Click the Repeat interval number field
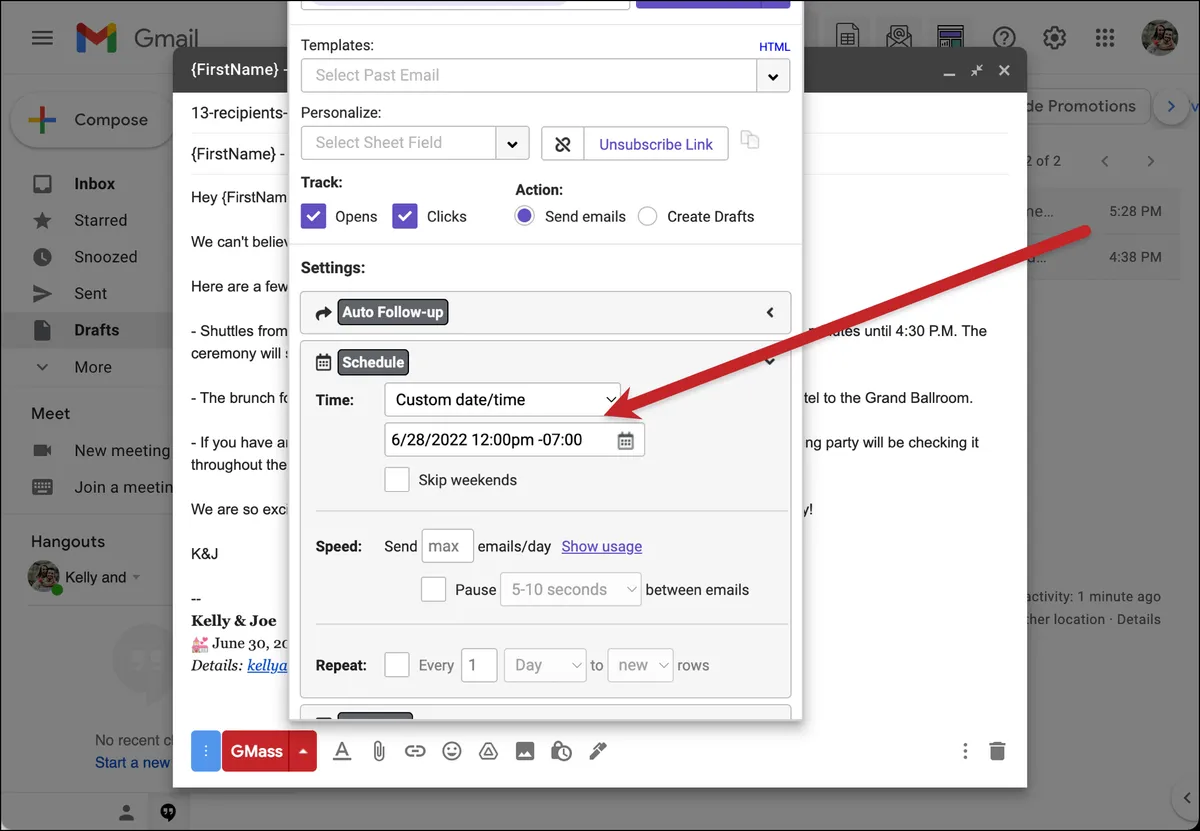This screenshot has width=1200, height=831. [479, 665]
